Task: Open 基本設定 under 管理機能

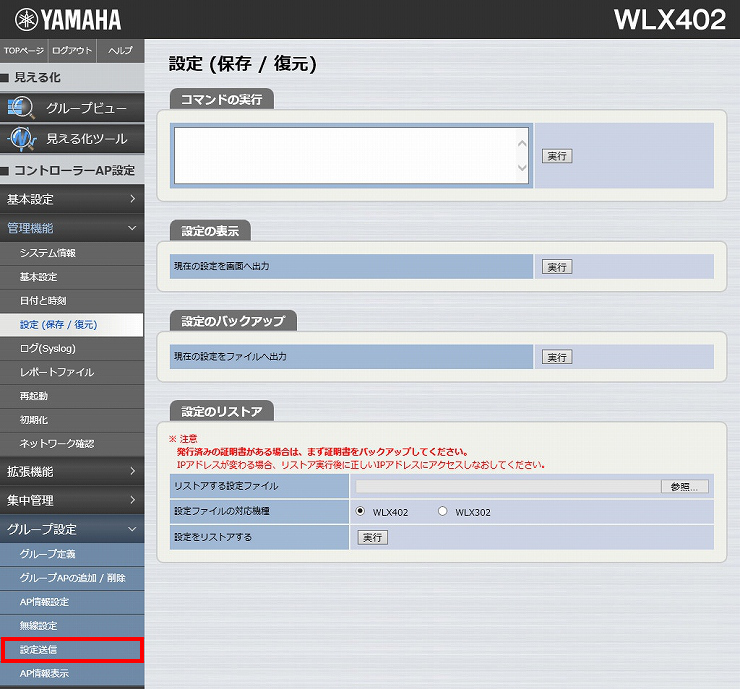Action: tap(72, 277)
